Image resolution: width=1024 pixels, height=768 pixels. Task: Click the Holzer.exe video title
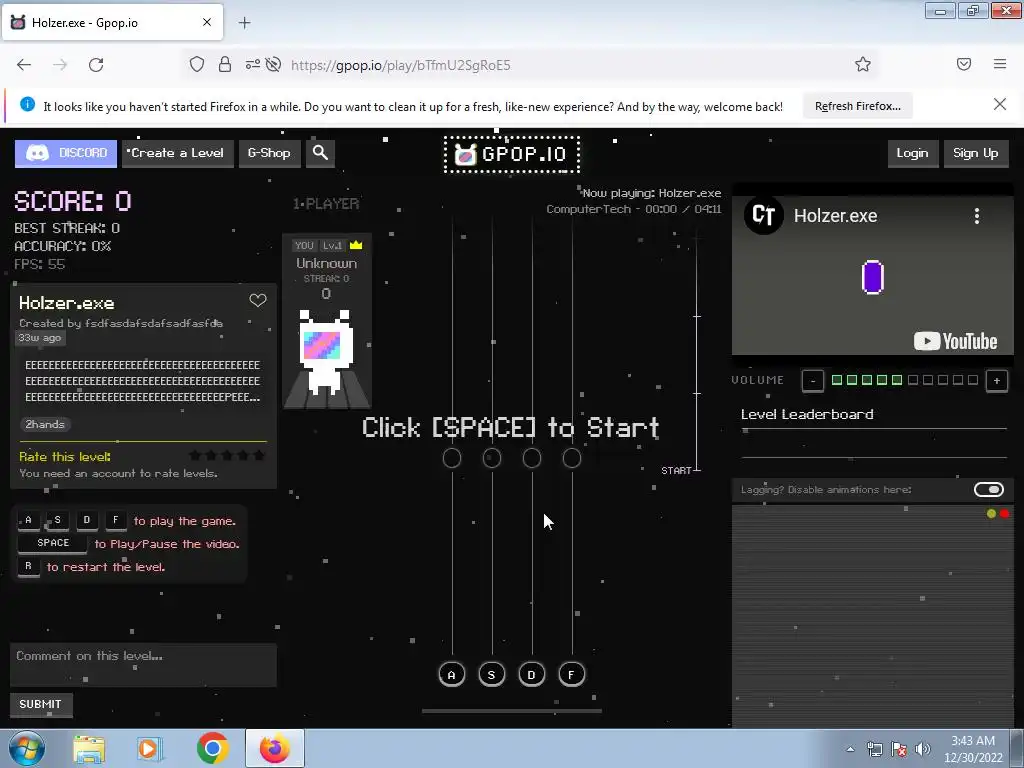(x=835, y=216)
